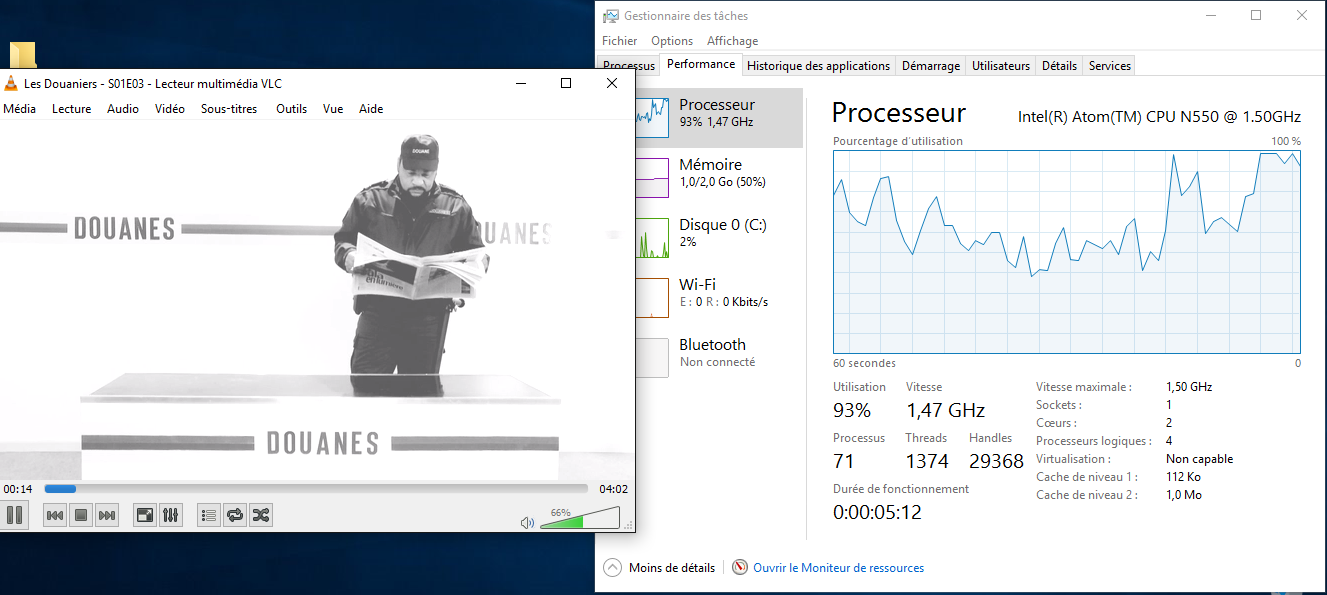Click the 0:00:05:12 uptime value
This screenshot has width=1327, height=595.
point(877,512)
